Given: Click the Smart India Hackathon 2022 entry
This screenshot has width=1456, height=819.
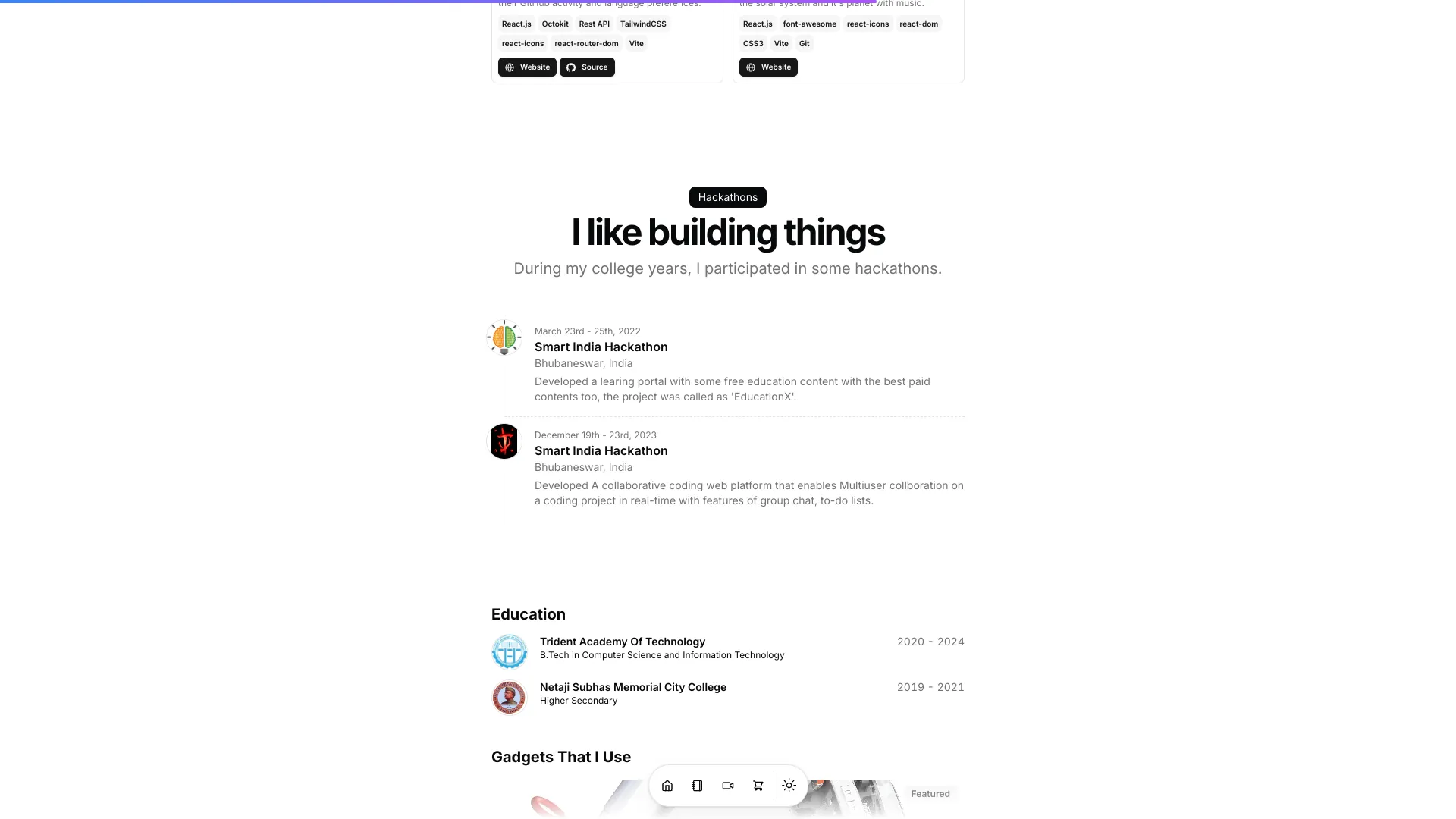Looking at the screenshot, I should (x=601, y=347).
